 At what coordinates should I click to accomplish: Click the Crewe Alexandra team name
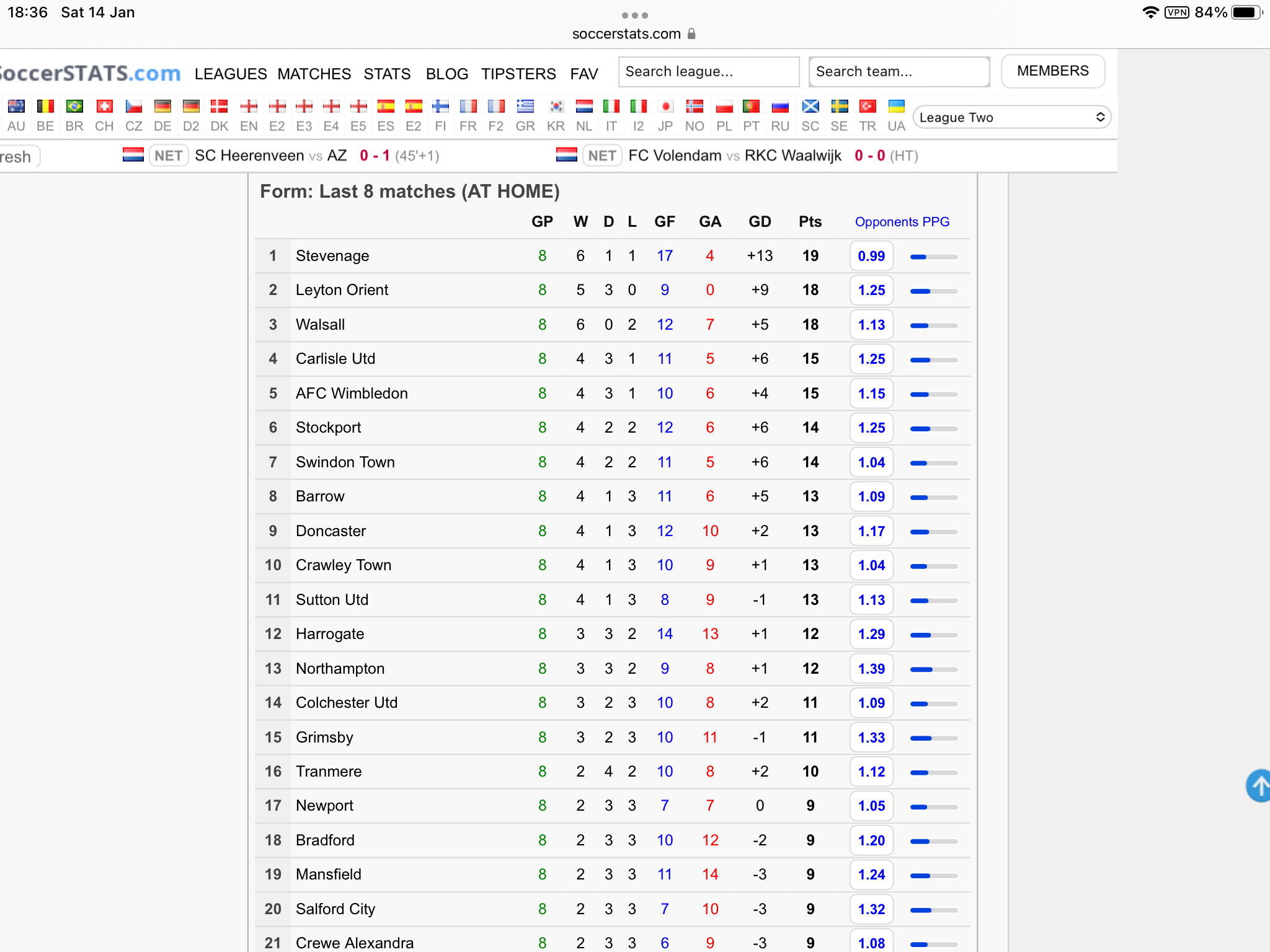355,943
